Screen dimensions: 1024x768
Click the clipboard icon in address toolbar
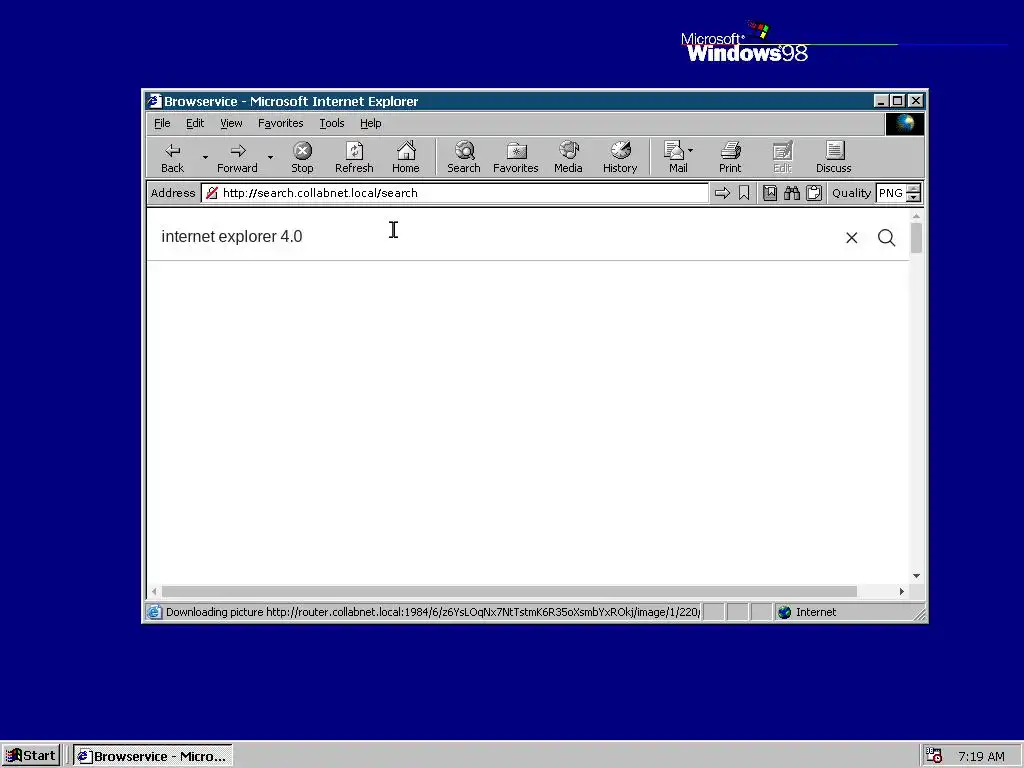(814, 193)
